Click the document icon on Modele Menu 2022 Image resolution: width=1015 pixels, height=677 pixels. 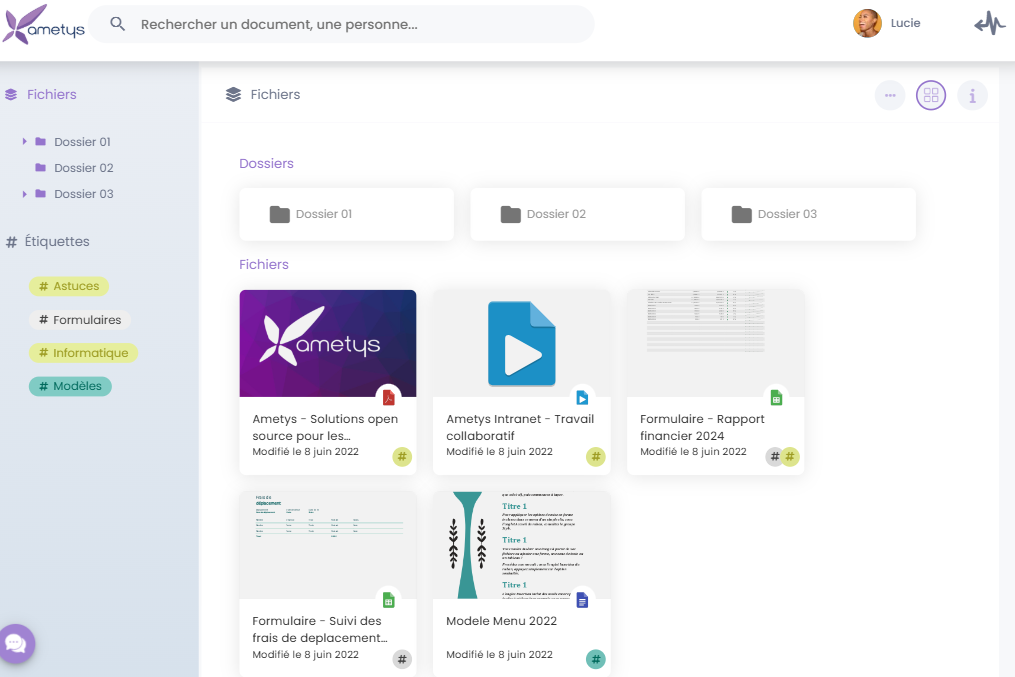click(x=582, y=600)
